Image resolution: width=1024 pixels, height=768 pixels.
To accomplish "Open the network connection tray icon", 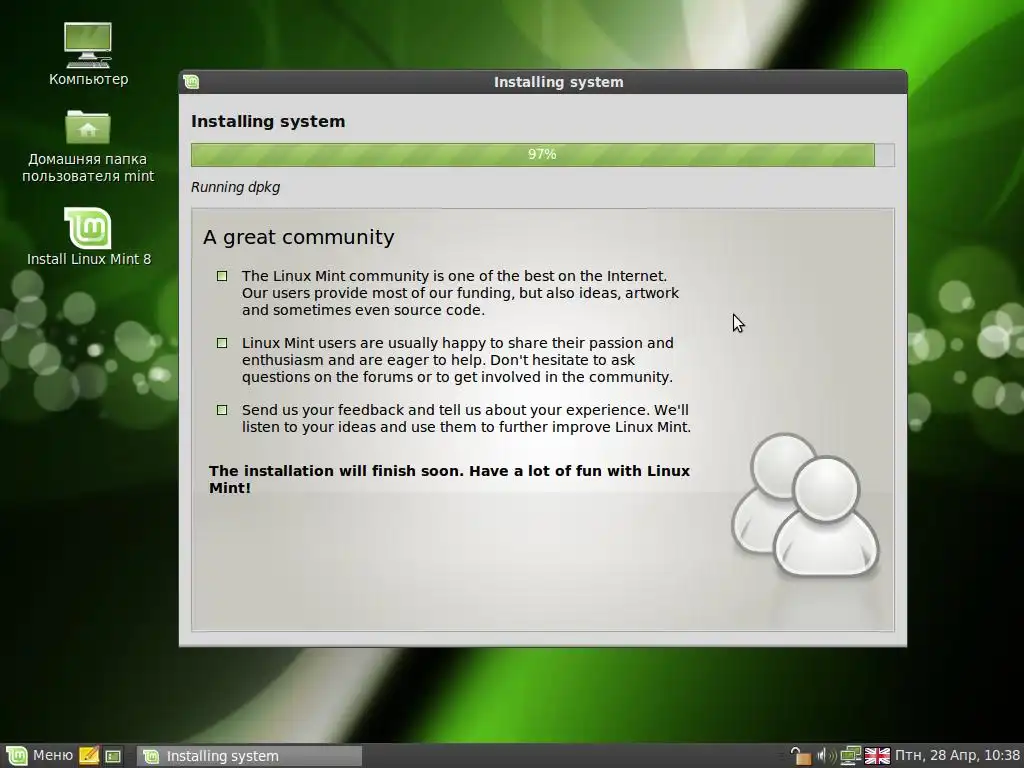I will 850,756.
